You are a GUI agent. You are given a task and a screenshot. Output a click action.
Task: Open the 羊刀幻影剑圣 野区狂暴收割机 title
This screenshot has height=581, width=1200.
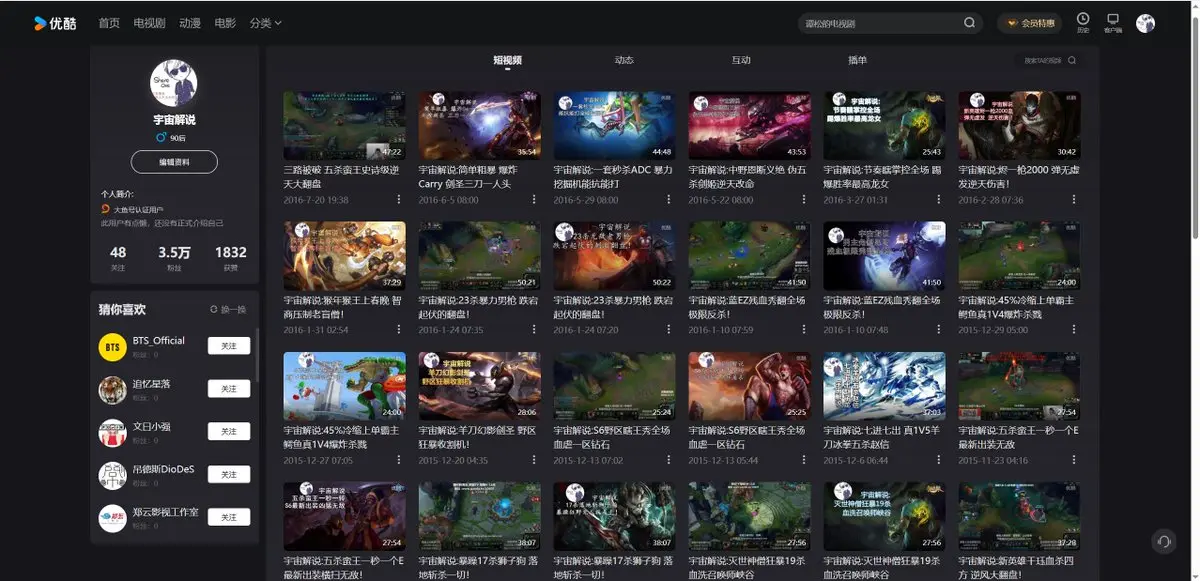point(478,437)
